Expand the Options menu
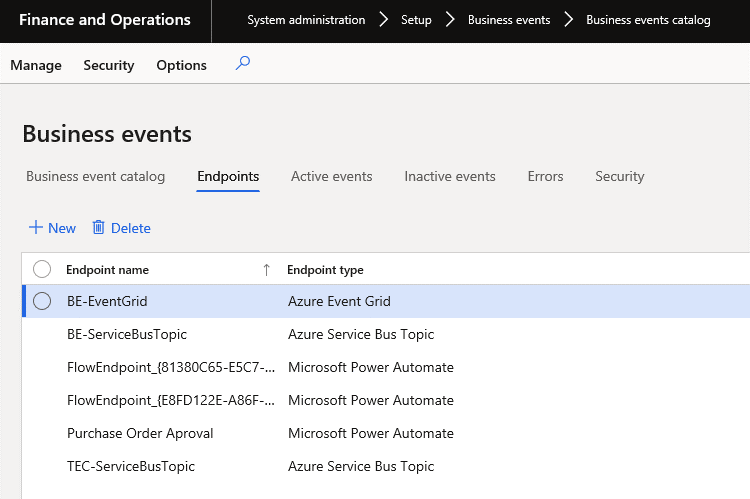The image size is (750, 499). click(x=181, y=65)
